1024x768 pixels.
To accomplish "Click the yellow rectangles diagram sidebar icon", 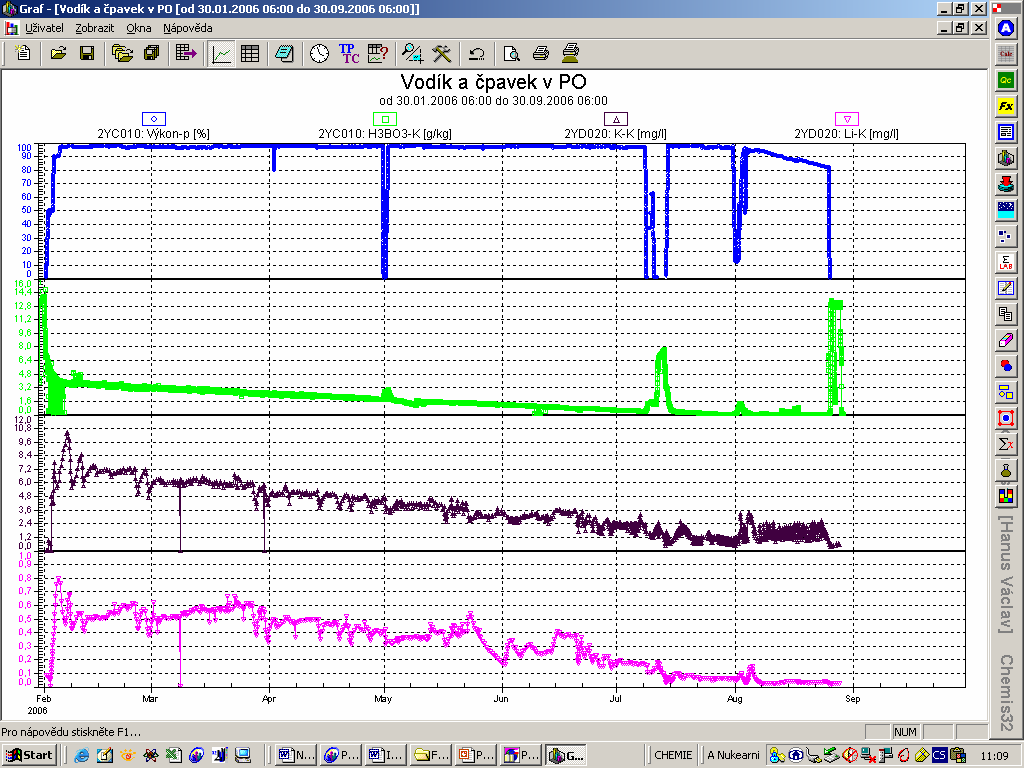I will (x=1006, y=392).
